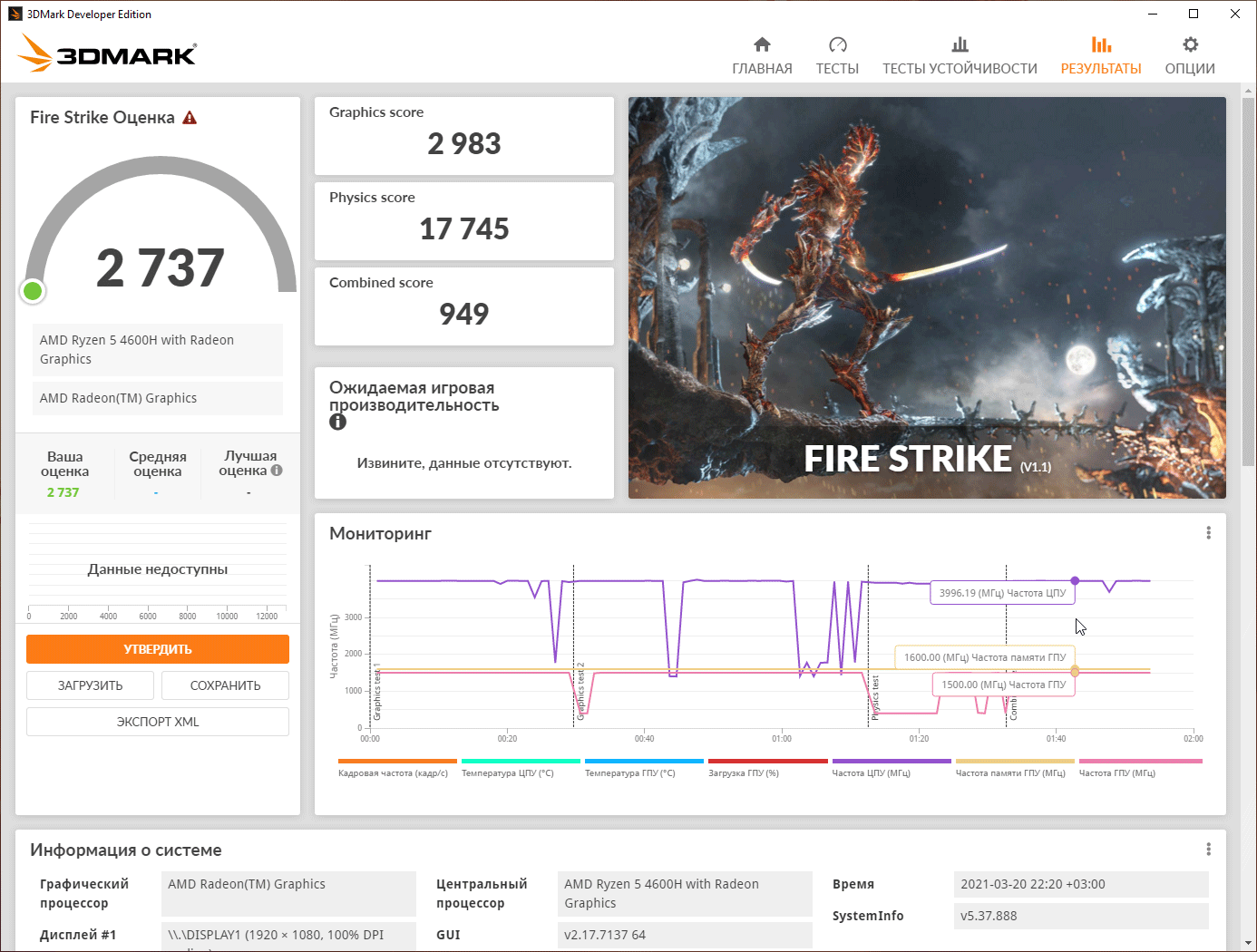The width and height of the screenshot is (1257, 952).
Task: Click the 3DMark logo
Action: pyautogui.click(x=107, y=53)
